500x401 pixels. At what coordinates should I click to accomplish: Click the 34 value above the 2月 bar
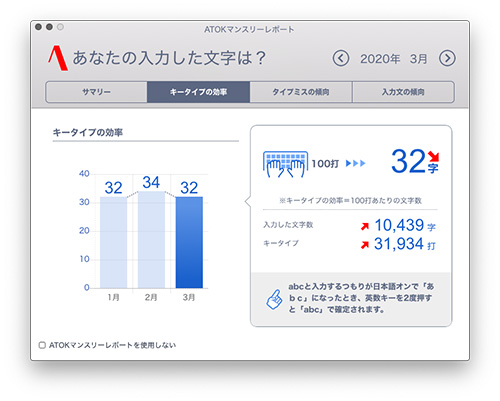point(151,183)
